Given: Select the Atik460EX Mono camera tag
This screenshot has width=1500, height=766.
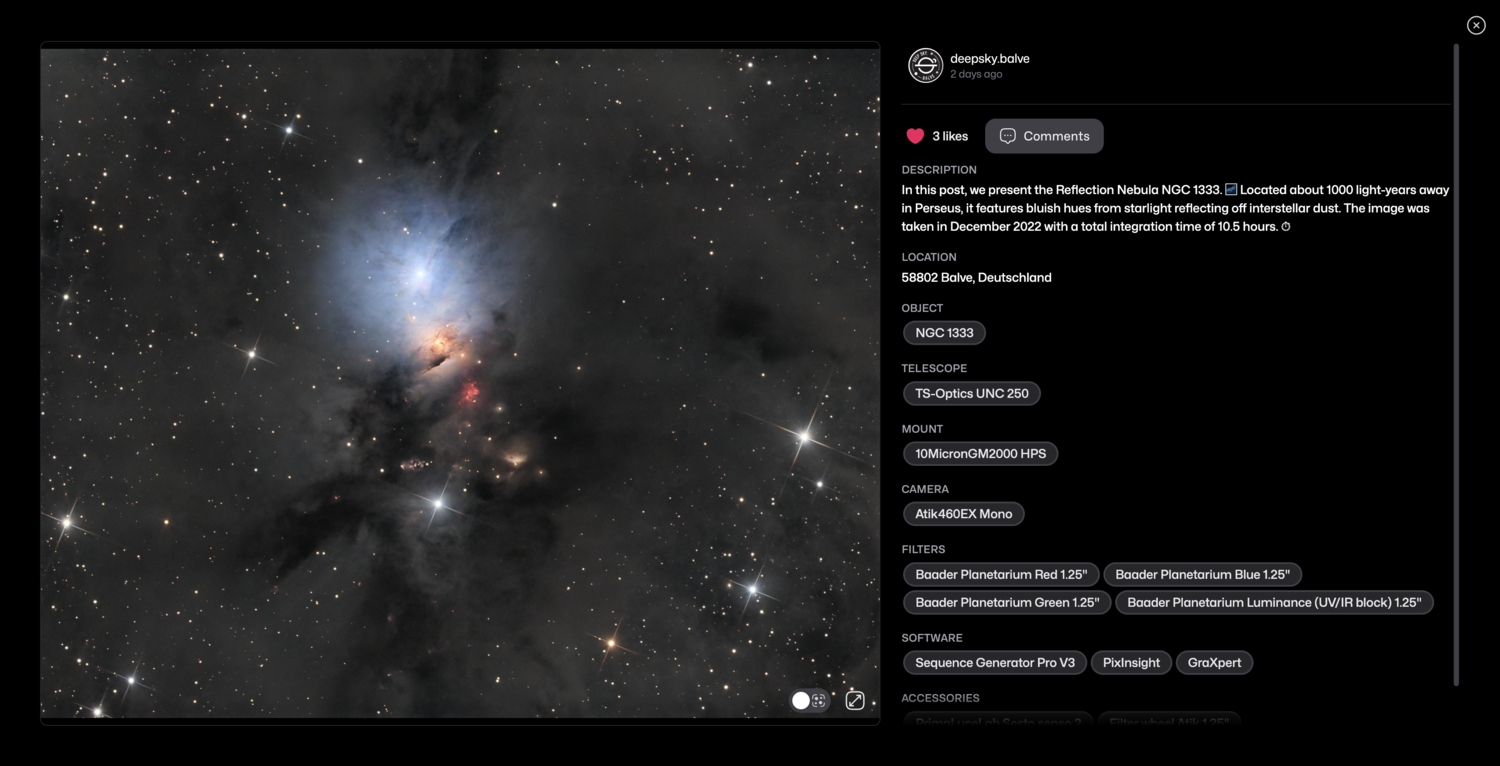Looking at the screenshot, I should coord(963,514).
